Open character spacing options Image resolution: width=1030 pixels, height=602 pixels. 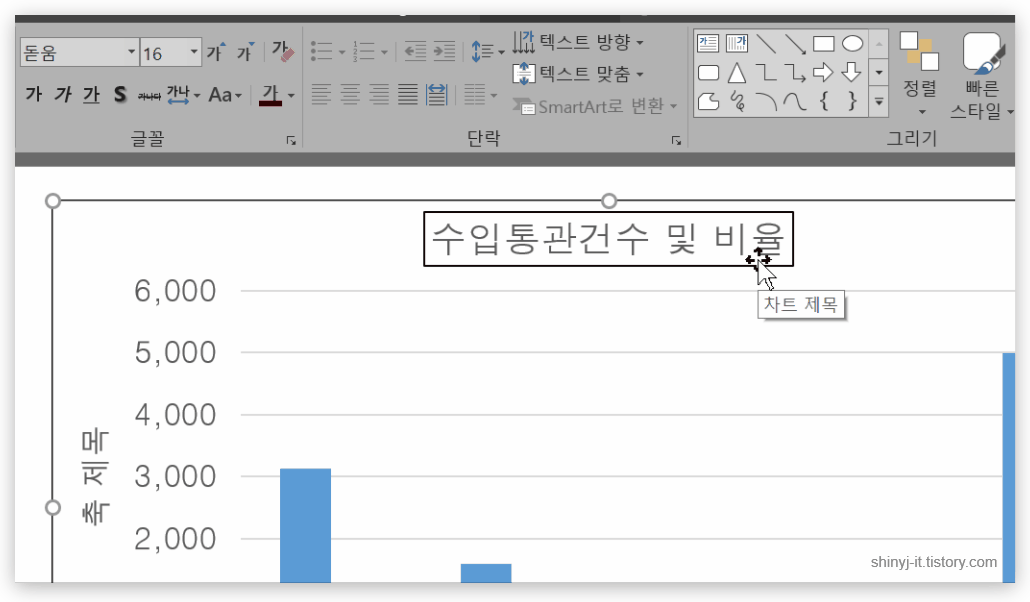click(x=182, y=95)
